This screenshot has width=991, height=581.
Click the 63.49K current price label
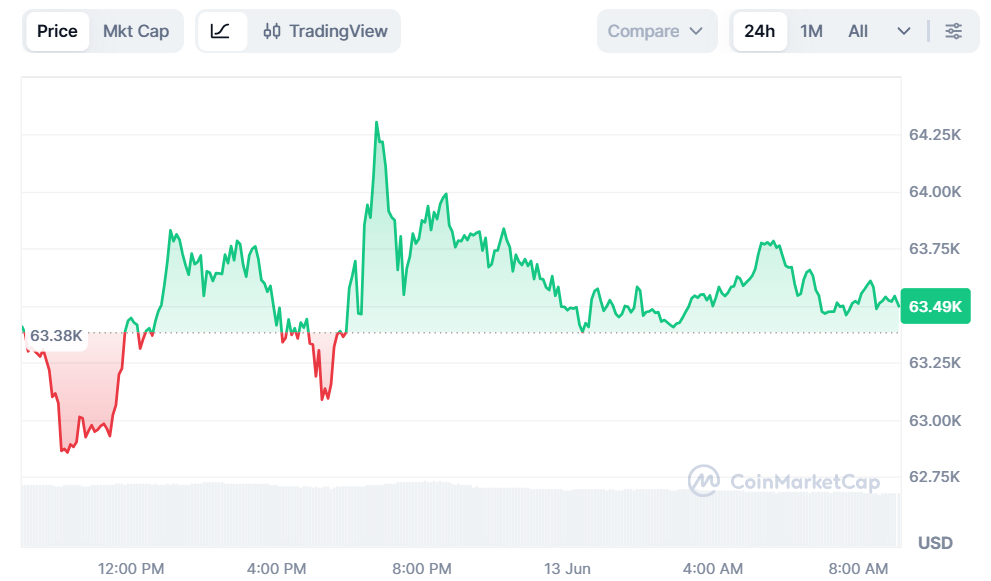(x=935, y=306)
